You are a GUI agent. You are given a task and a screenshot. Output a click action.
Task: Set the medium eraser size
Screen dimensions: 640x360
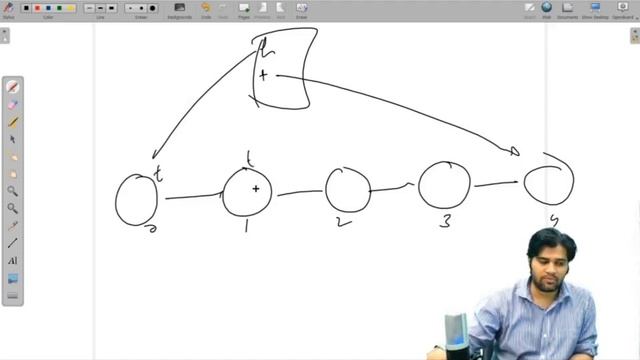tap(141, 8)
